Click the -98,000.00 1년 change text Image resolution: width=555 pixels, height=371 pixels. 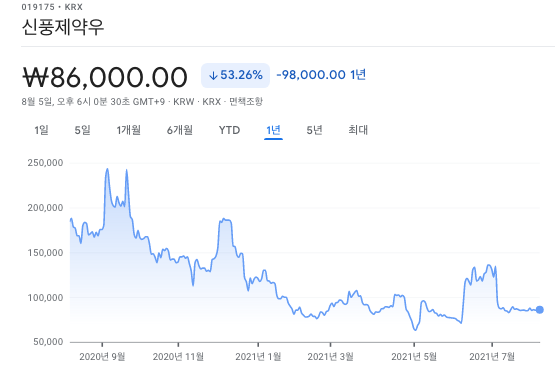pyautogui.click(x=321, y=75)
